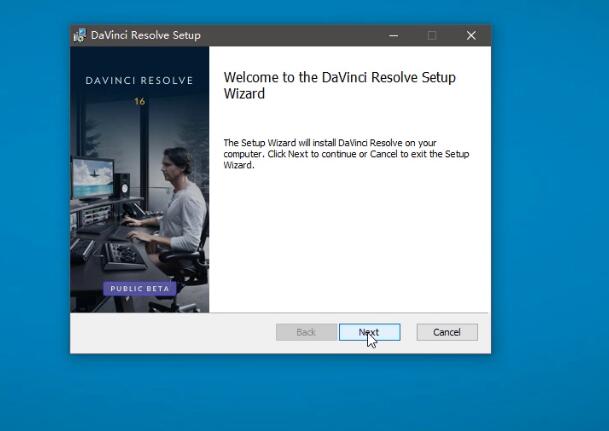Click the Next button to continue setup
The height and width of the screenshot is (431, 609).
369,332
